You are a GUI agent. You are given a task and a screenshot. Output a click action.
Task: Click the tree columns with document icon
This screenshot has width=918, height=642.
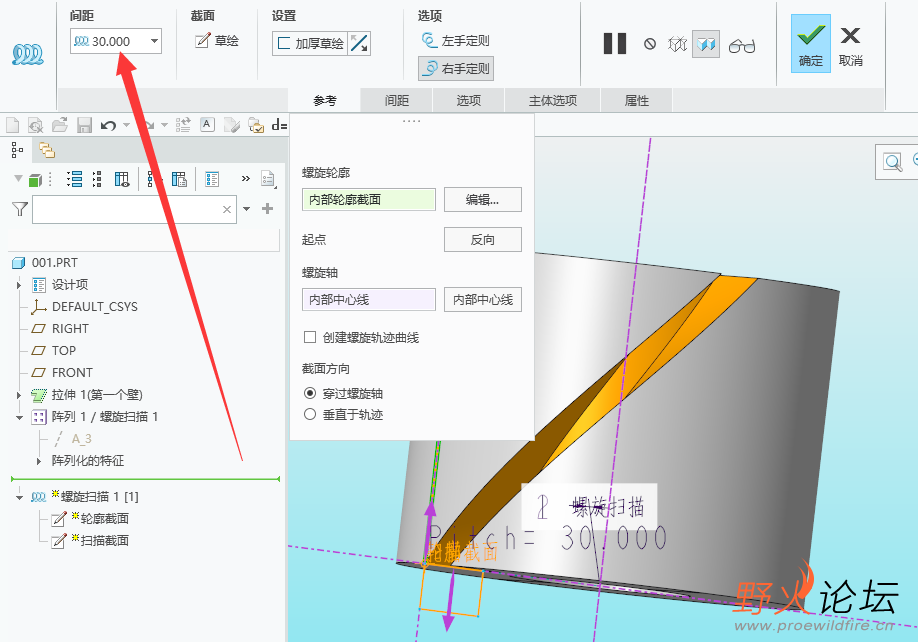click(x=179, y=179)
